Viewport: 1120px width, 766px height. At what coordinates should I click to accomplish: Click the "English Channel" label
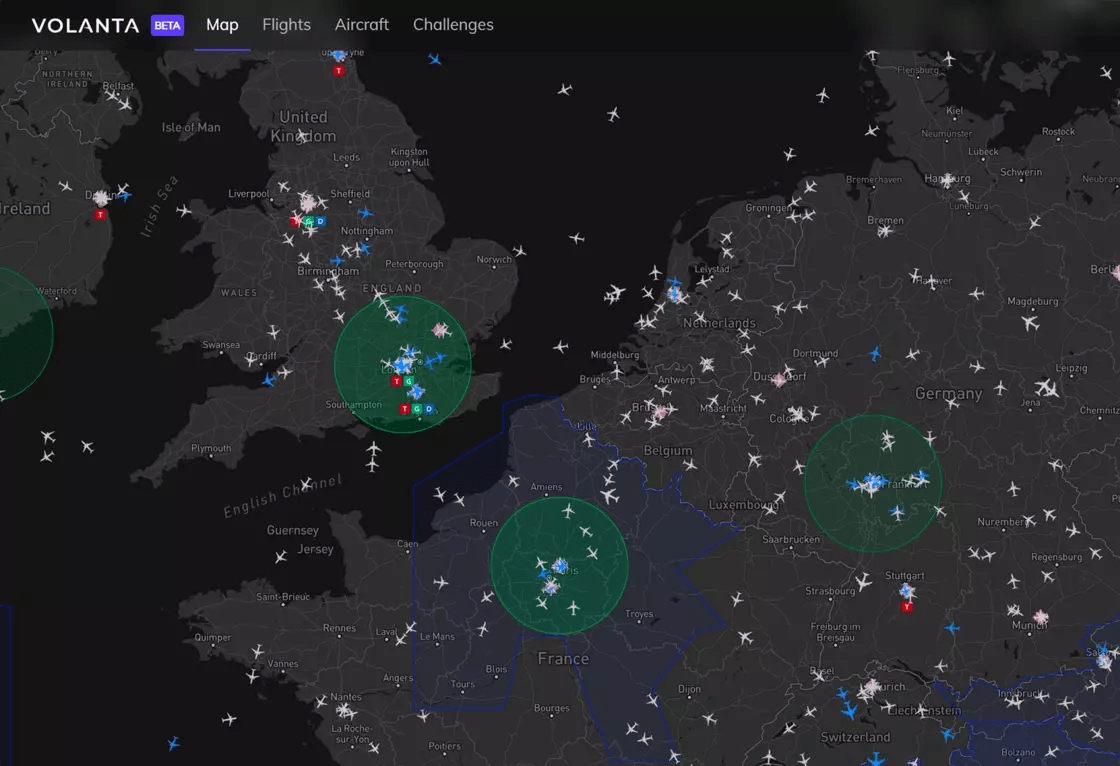click(283, 495)
